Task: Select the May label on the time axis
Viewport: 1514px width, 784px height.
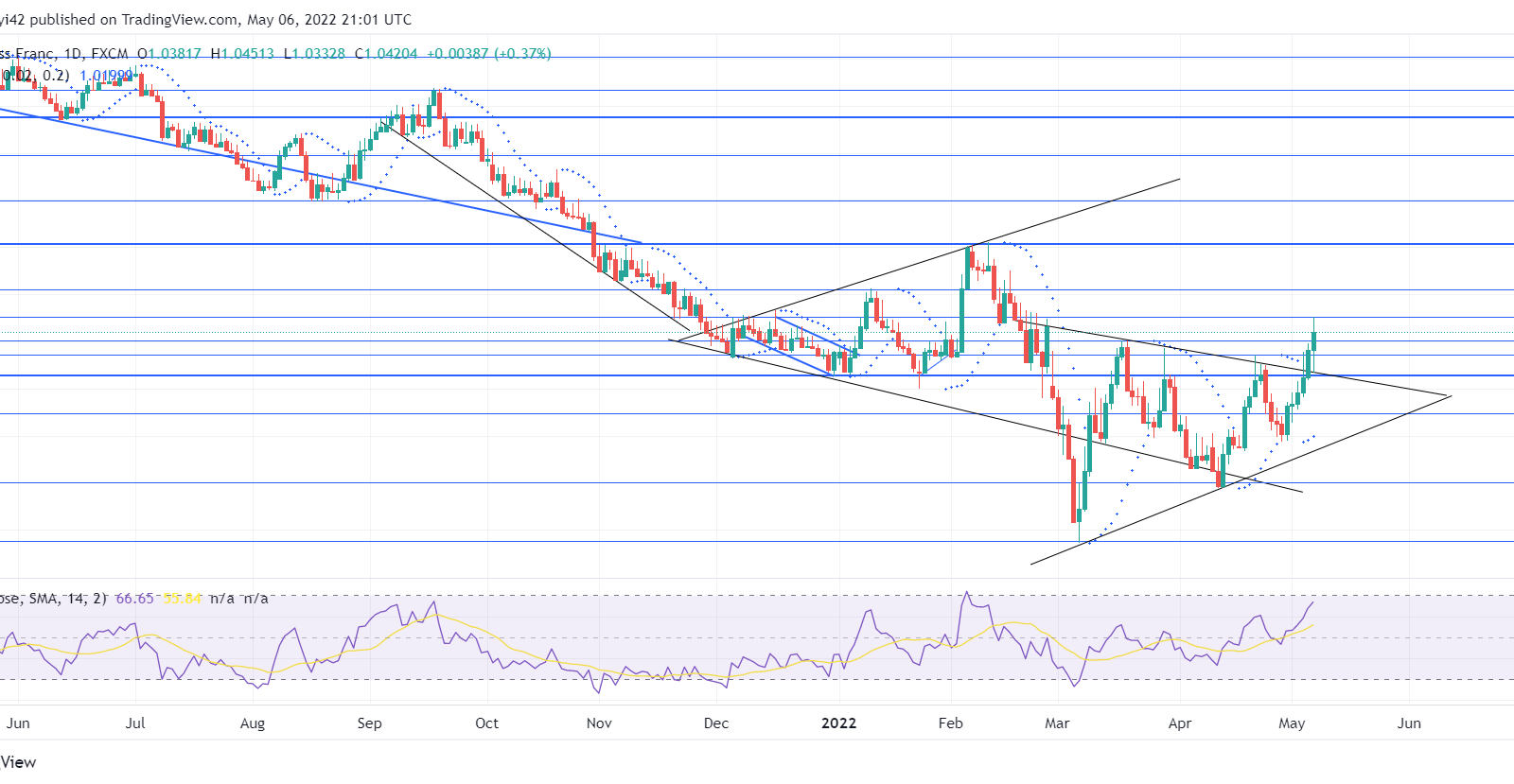Action: point(1292,723)
